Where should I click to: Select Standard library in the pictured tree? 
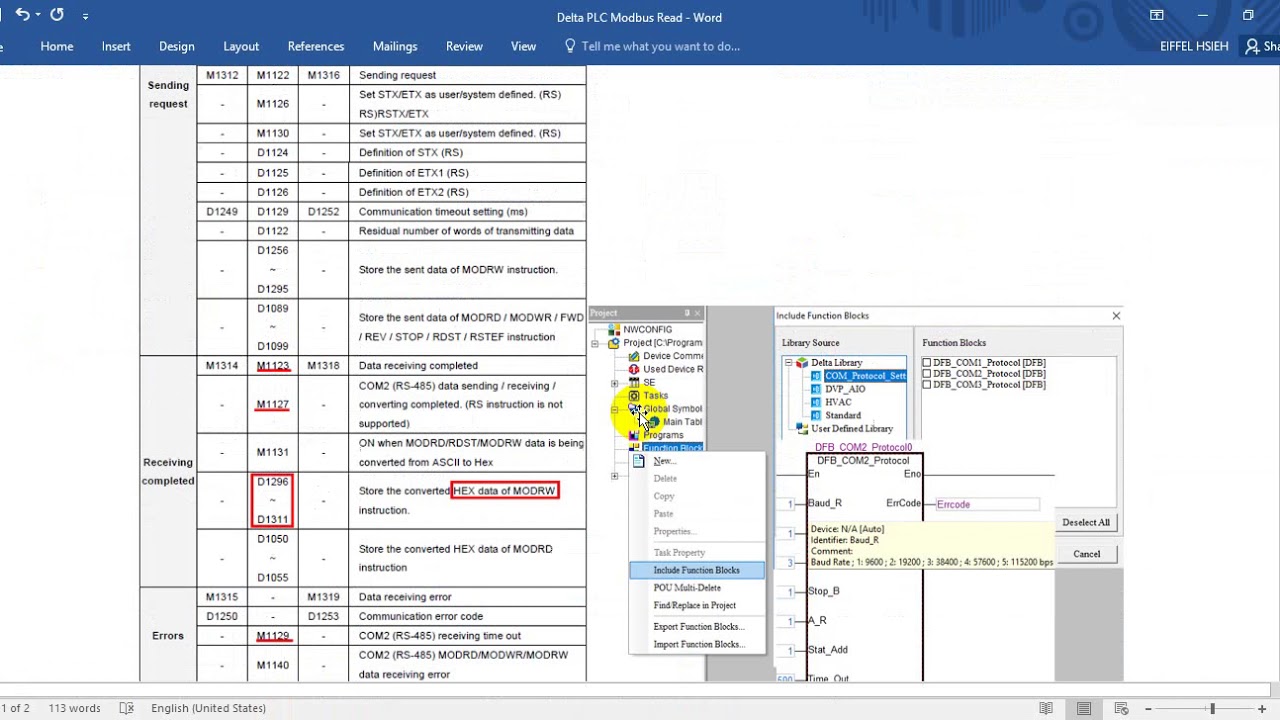843,415
